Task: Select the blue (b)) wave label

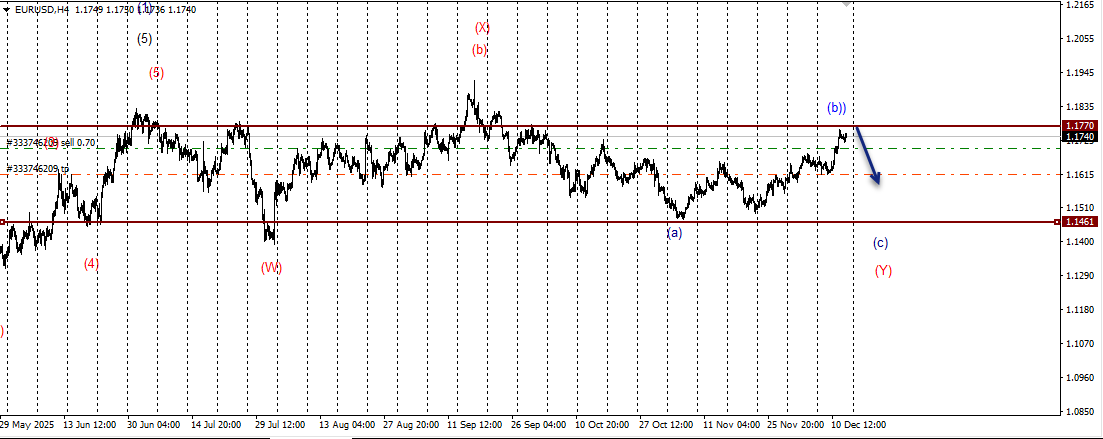Action: coord(836,108)
